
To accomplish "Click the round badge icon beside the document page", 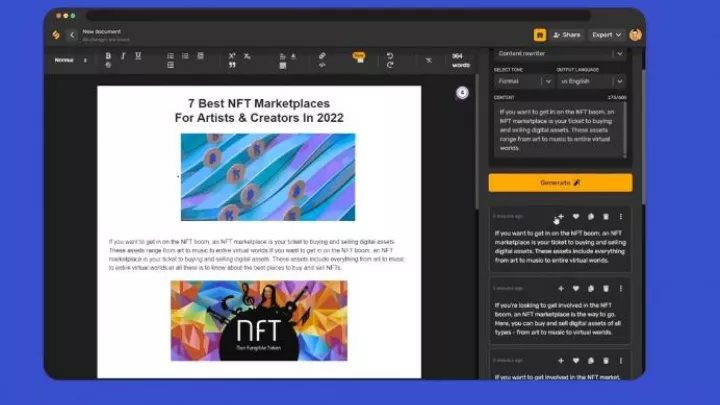I will point(462,93).
